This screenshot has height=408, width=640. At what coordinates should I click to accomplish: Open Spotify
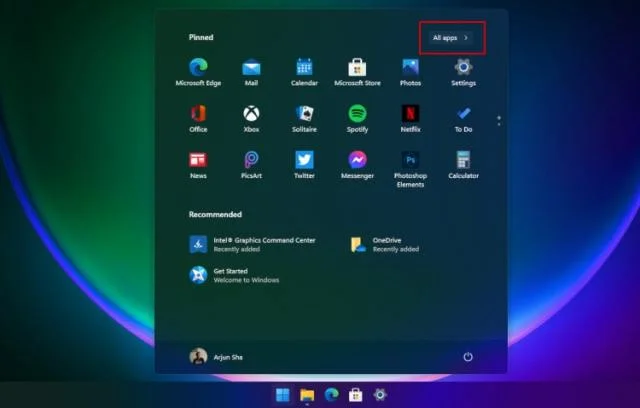(x=357, y=119)
